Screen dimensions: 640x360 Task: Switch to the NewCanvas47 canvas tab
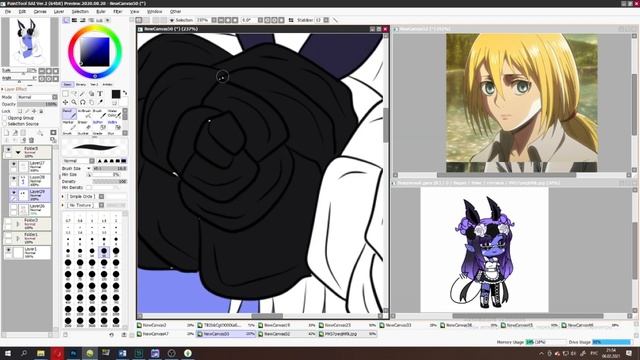pos(166,334)
